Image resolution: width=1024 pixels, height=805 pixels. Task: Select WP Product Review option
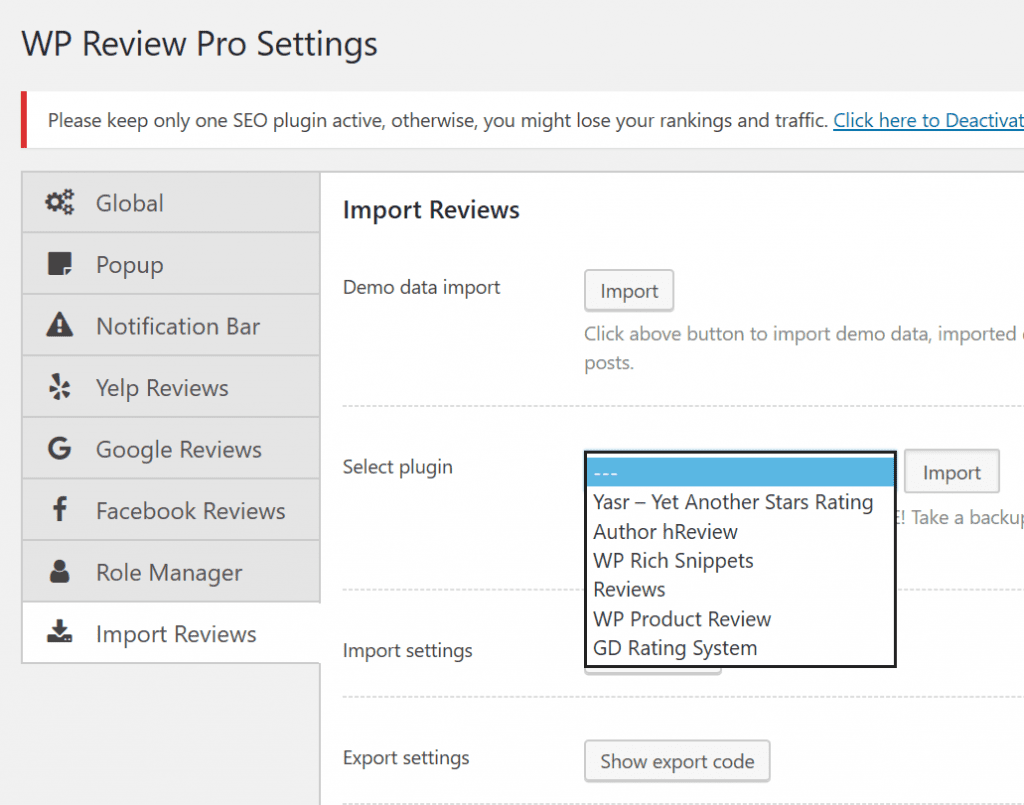[740, 619]
